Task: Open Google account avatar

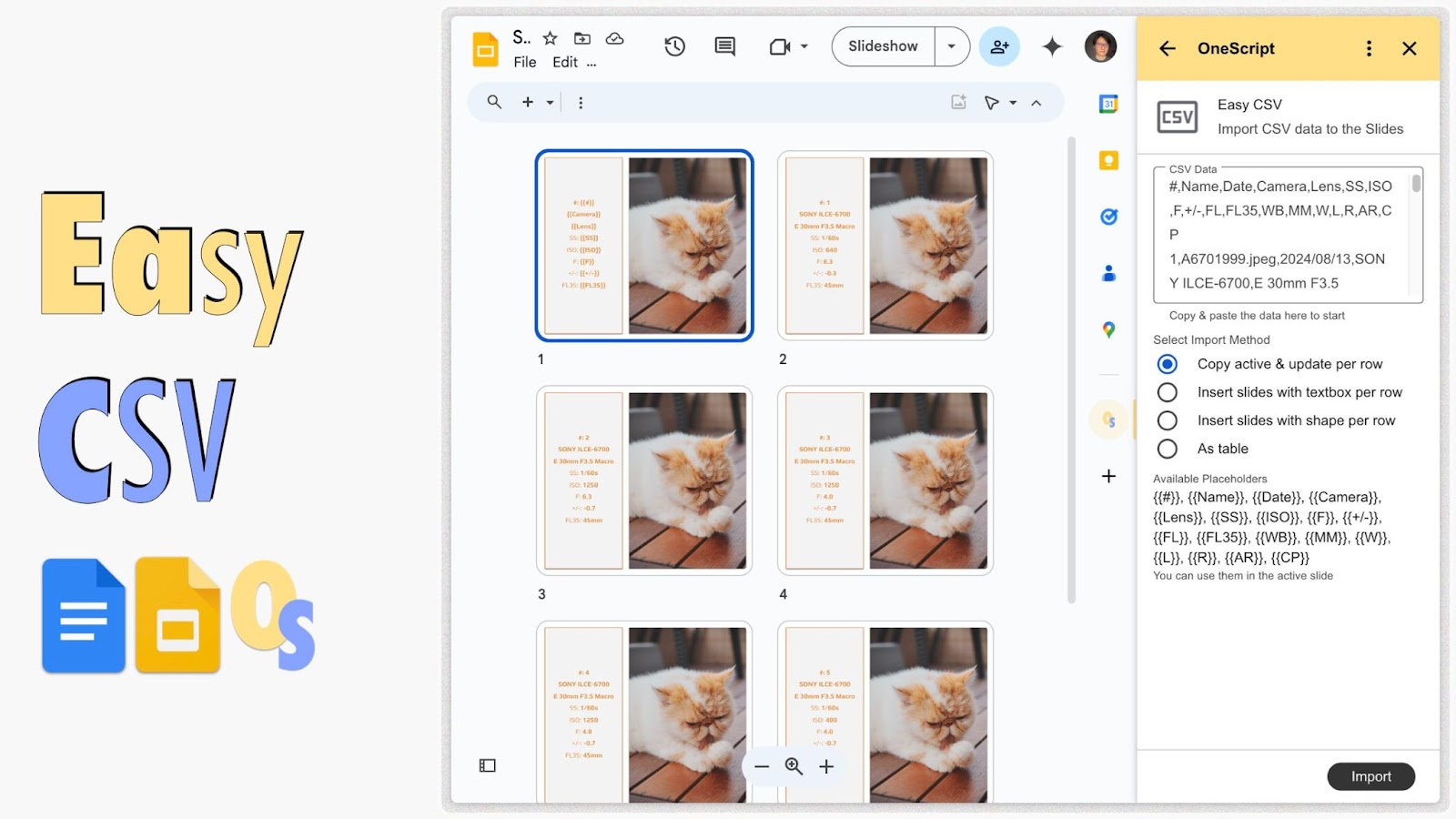Action: coord(1101,46)
